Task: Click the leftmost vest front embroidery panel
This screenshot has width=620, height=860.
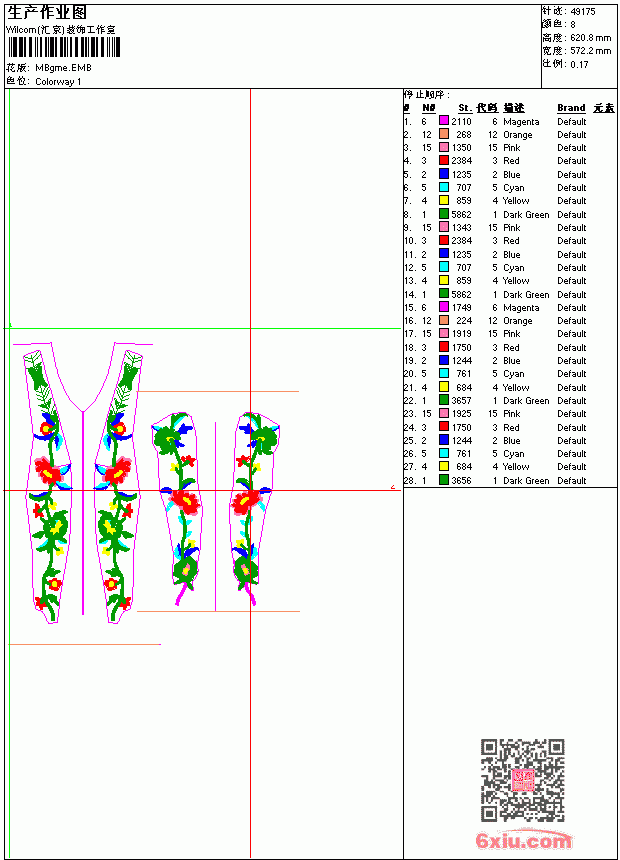Action: (48, 485)
